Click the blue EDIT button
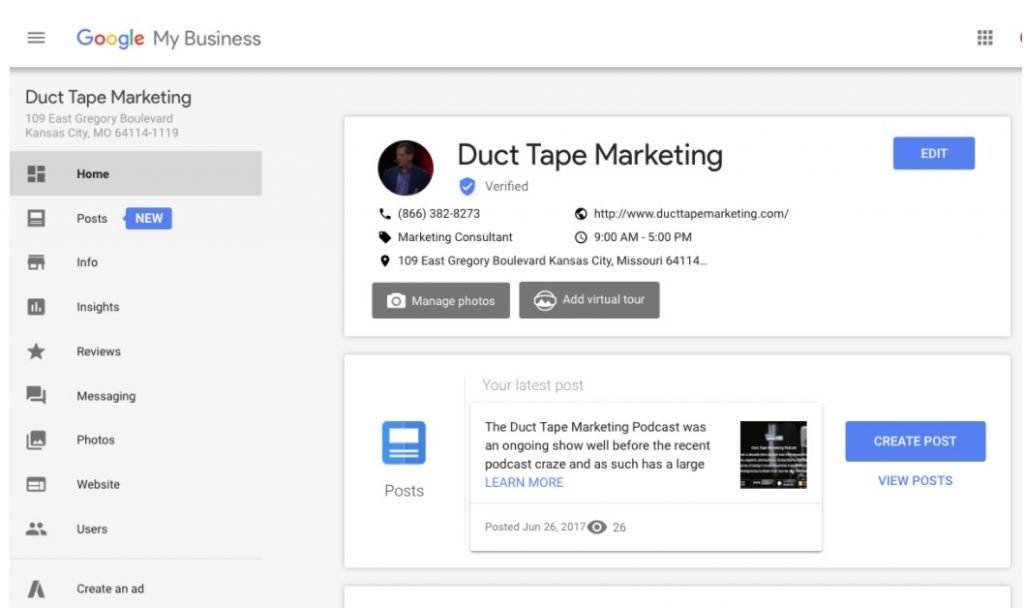This screenshot has height=608, width=1024. click(x=934, y=153)
